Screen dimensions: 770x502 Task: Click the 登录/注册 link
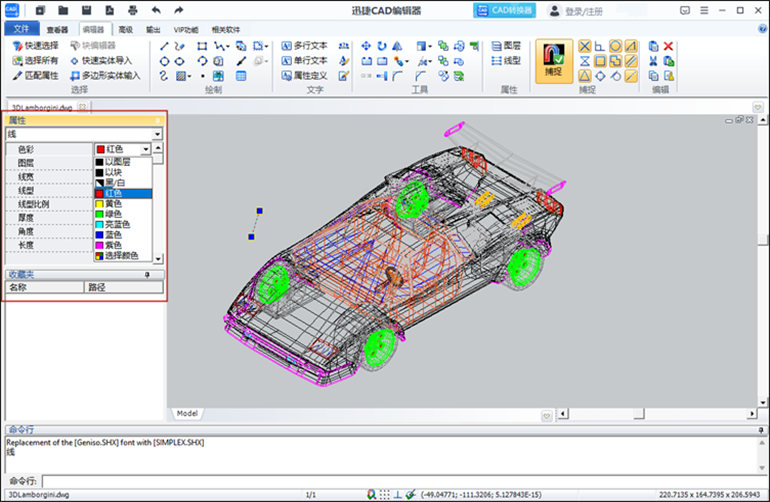click(x=583, y=11)
